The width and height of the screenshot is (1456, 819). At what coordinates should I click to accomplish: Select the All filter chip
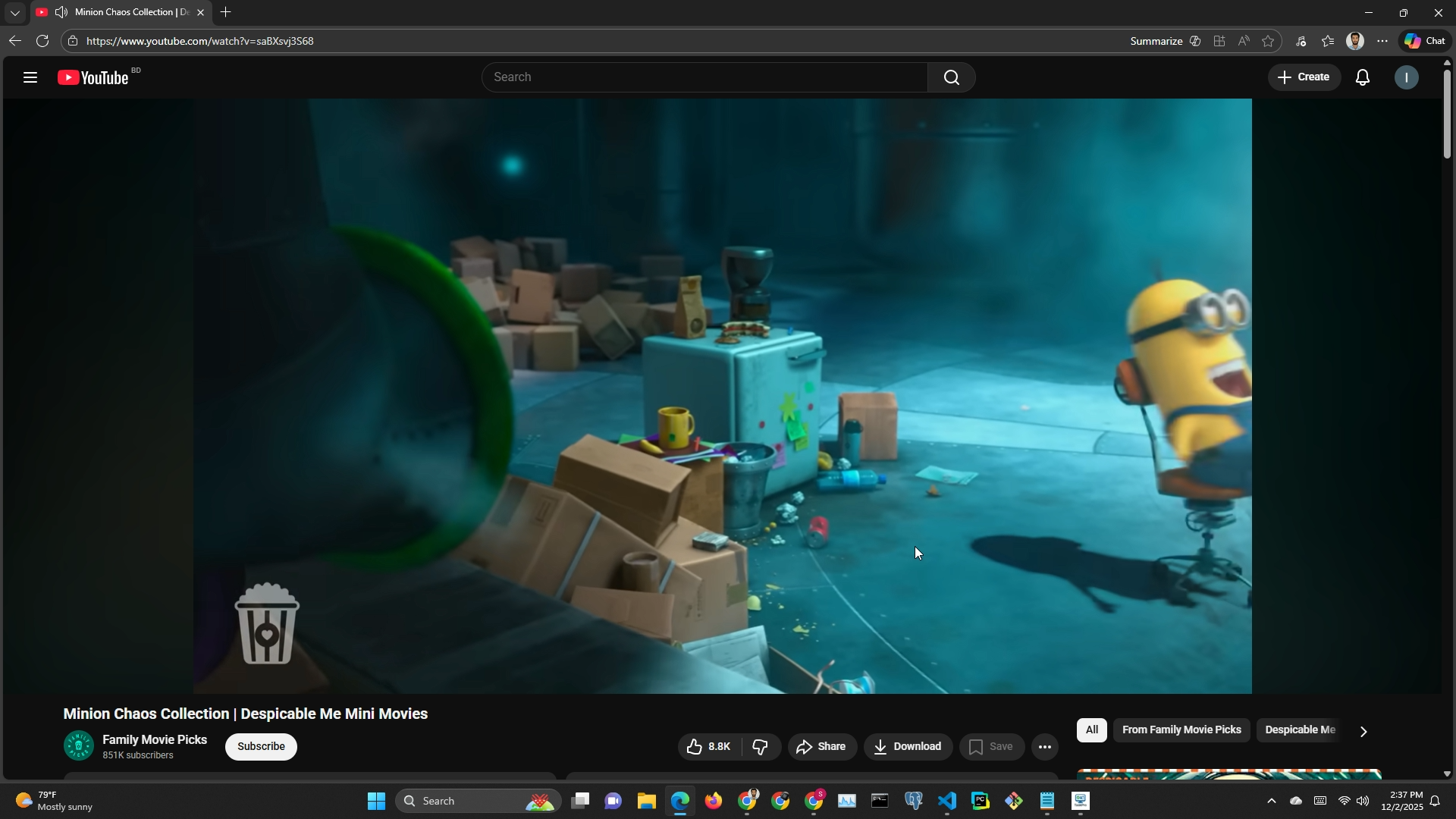[x=1091, y=730]
